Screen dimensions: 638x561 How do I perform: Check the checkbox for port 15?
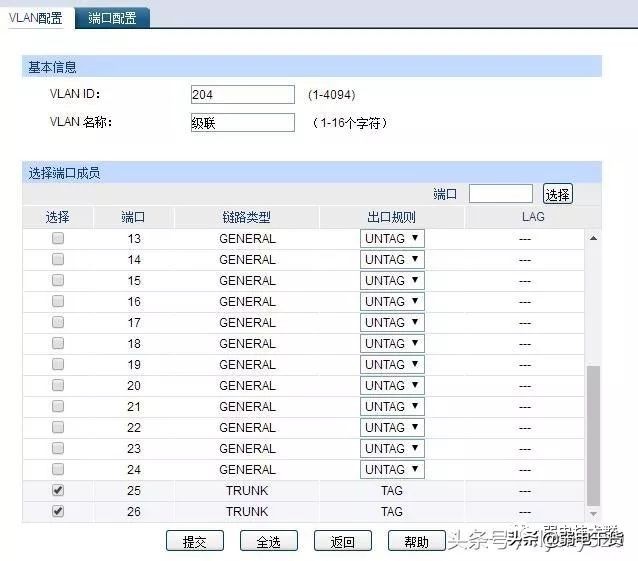(x=58, y=280)
